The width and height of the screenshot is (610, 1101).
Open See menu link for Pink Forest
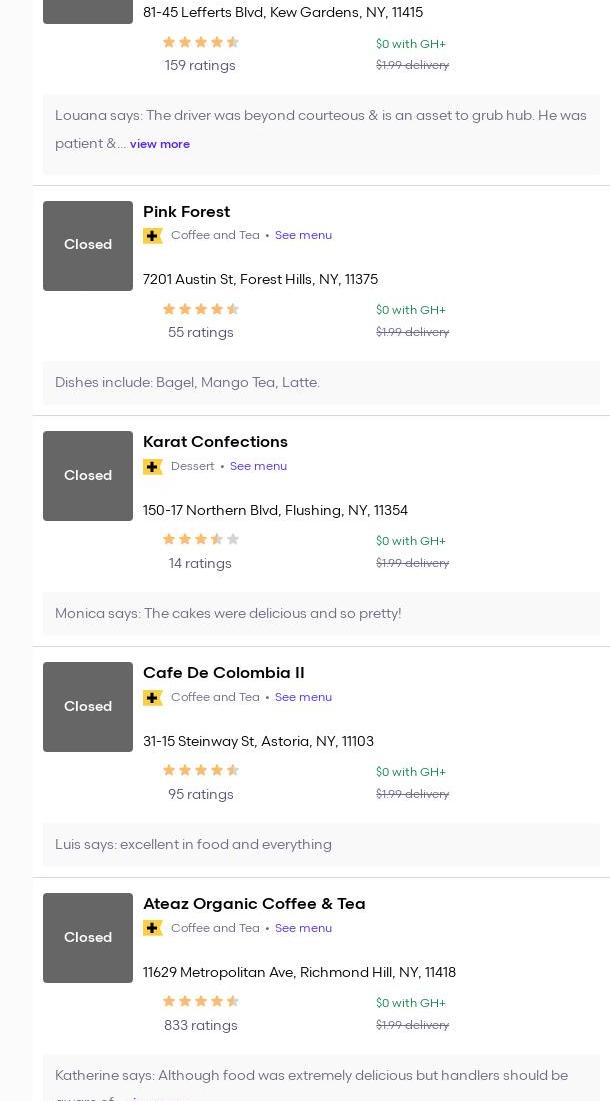[x=303, y=236]
